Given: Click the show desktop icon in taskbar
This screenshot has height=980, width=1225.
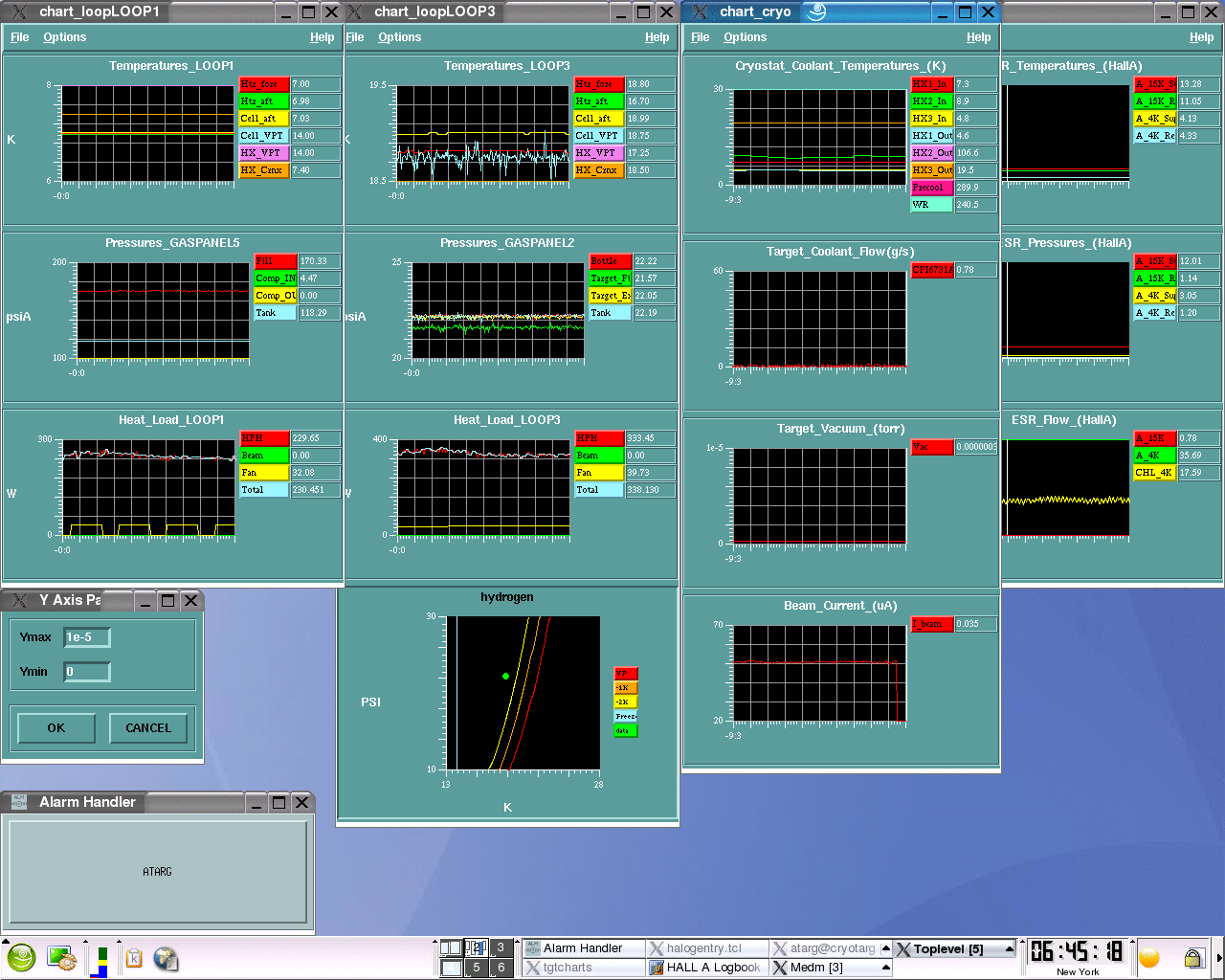Looking at the screenshot, I should [x=61, y=958].
